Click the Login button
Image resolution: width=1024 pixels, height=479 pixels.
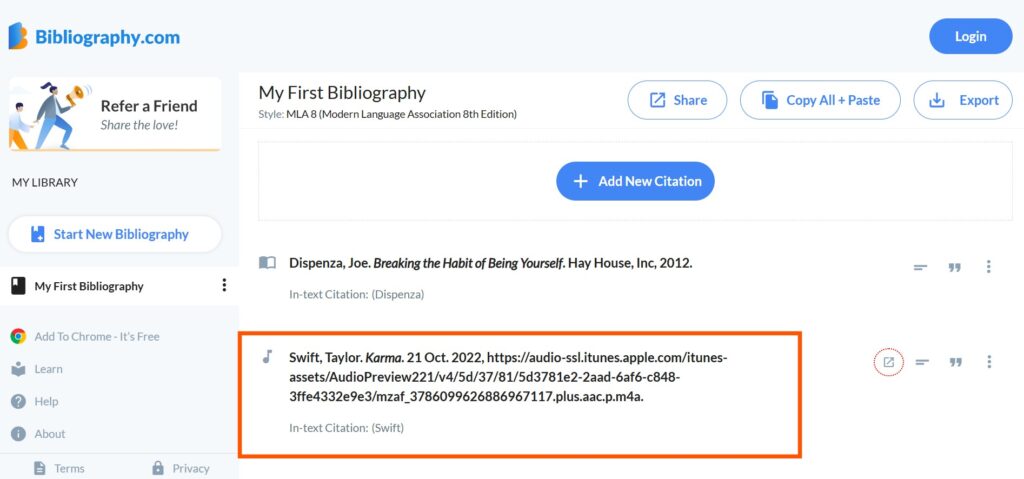pyautogui.click(x=970, y=37)
